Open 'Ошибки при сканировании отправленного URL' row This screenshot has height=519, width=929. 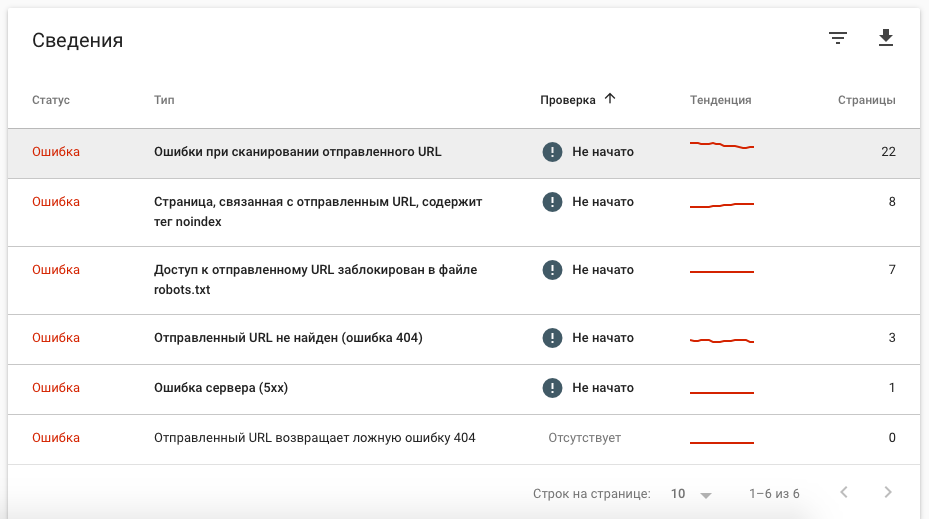pyautogui.click(x=297, y=152)
